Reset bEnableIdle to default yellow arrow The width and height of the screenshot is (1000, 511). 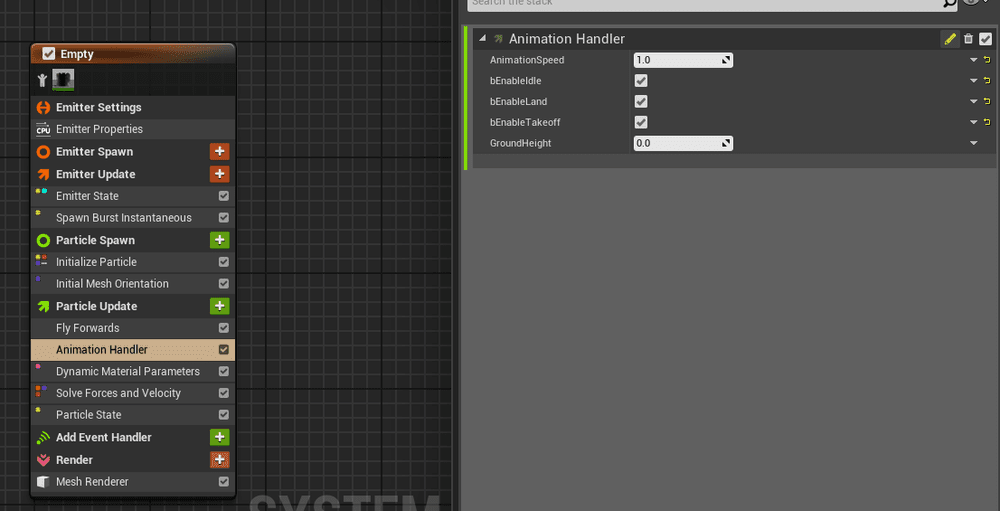[x=987, y=81]
